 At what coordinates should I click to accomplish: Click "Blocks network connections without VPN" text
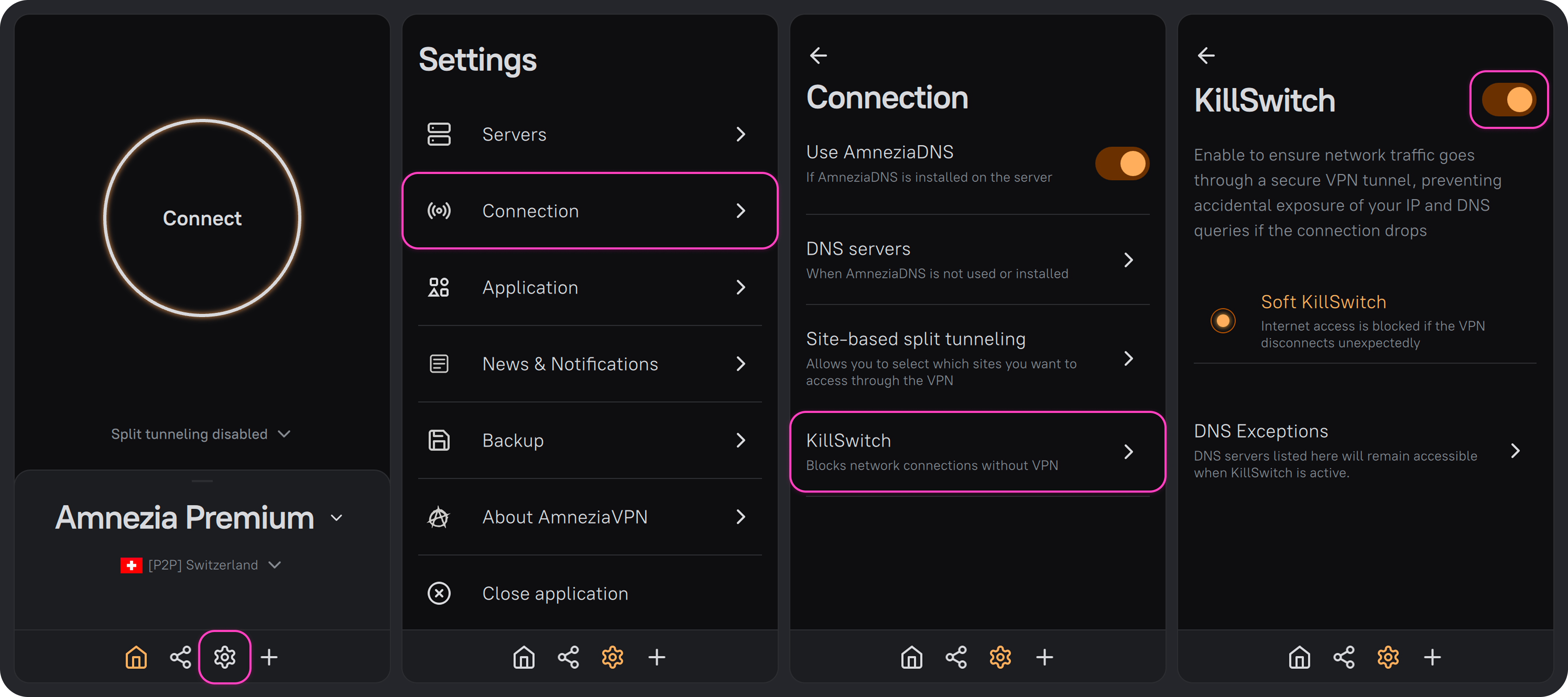pos(932,466)
